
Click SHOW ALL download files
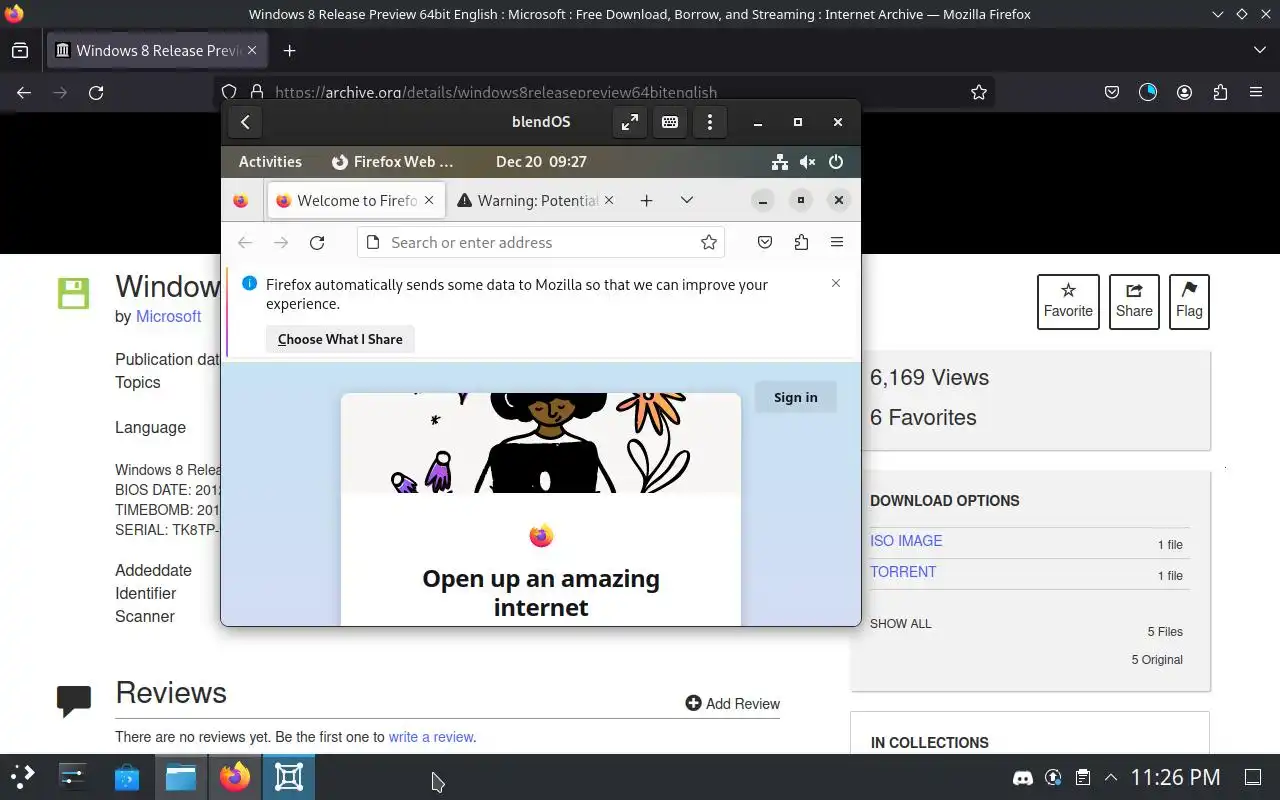pyautogui.click(x=900, y=624)
